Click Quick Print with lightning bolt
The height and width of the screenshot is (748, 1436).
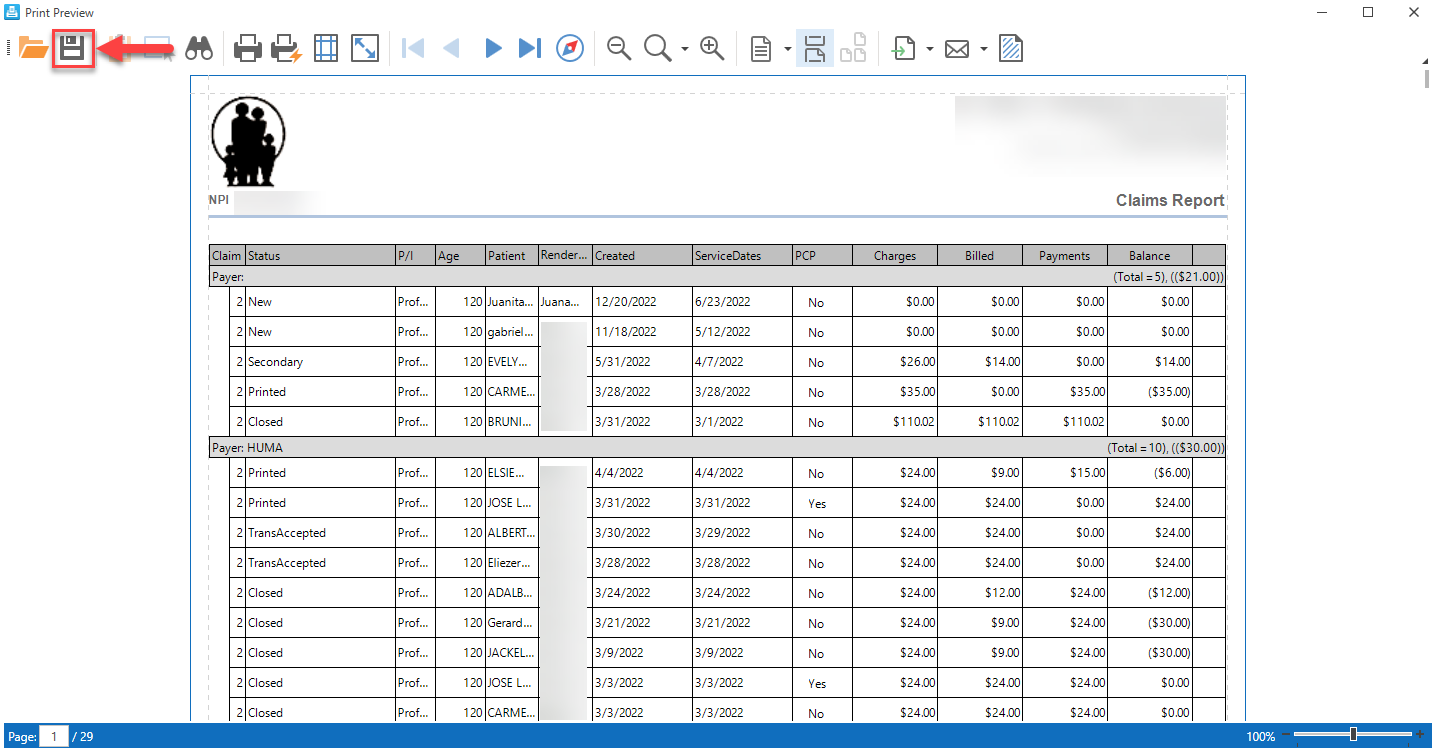click(287, 48)
